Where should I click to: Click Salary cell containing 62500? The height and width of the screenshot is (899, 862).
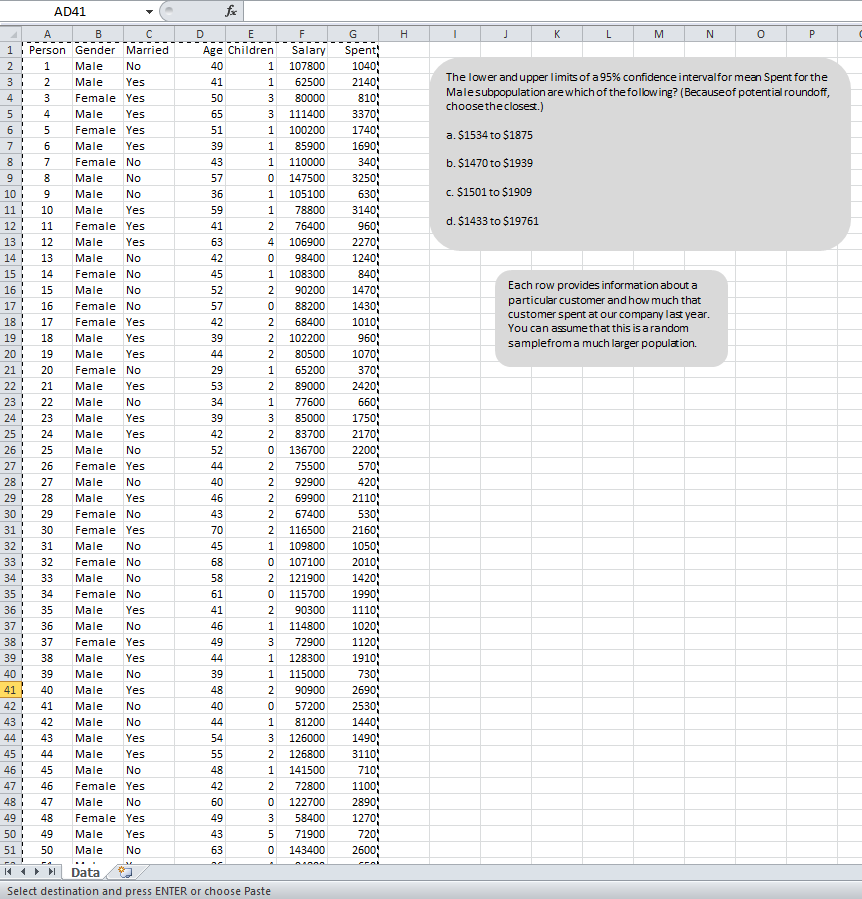(x=302, y=82)
